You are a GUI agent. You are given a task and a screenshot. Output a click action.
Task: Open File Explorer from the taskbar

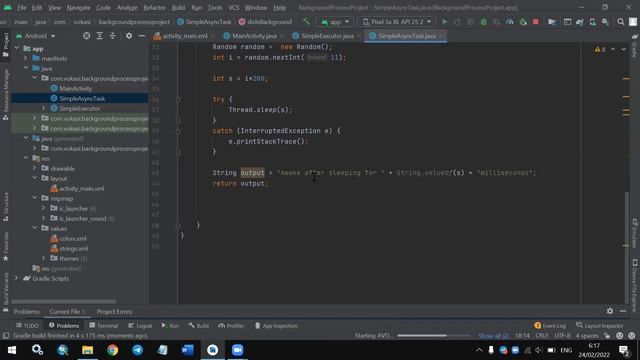pos(87,350)
